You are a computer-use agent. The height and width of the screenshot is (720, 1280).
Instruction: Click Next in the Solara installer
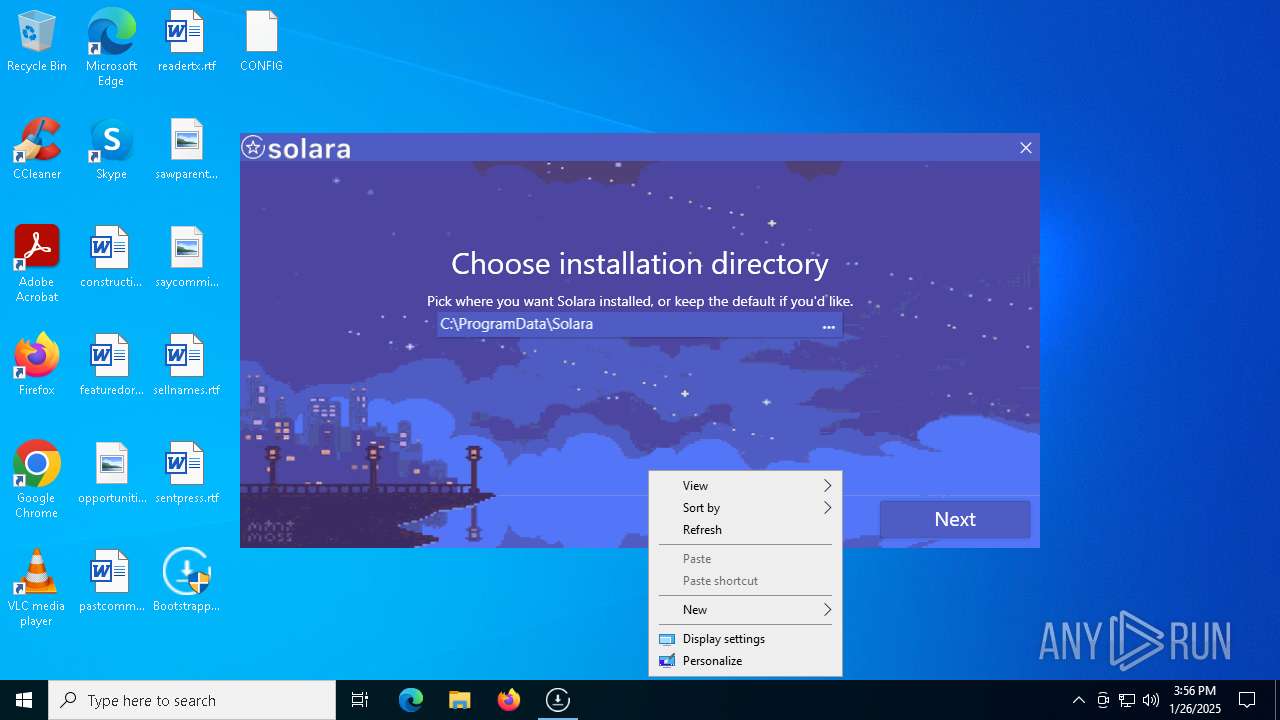click(x=955, y=519)
